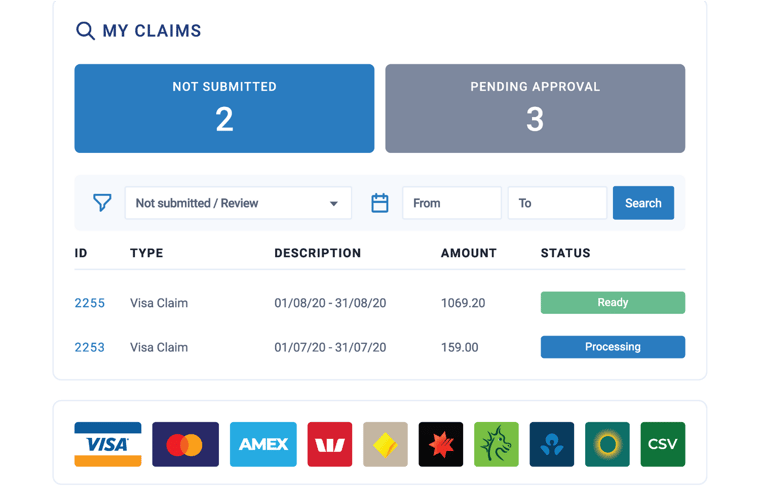Click Visa Claim in row 2253

159,347
